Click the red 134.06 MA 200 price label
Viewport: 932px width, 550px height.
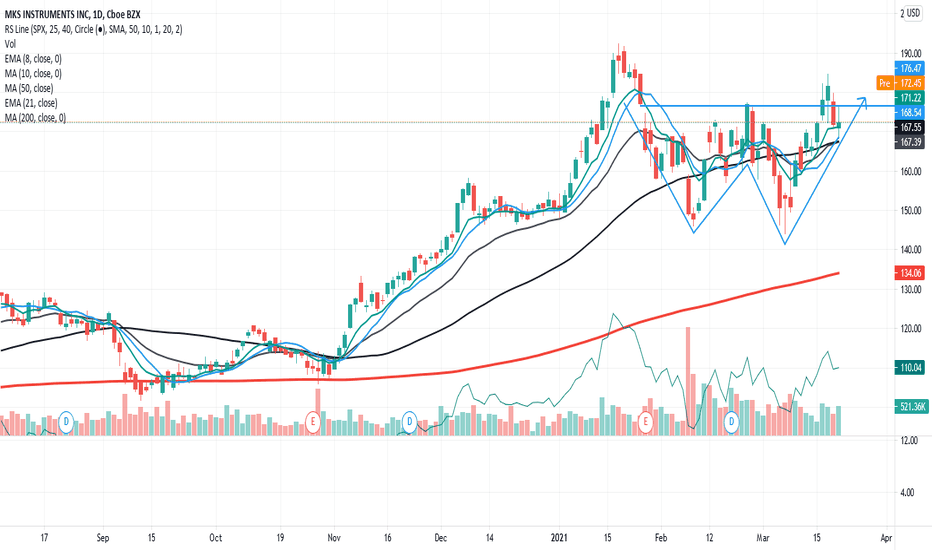909,273
